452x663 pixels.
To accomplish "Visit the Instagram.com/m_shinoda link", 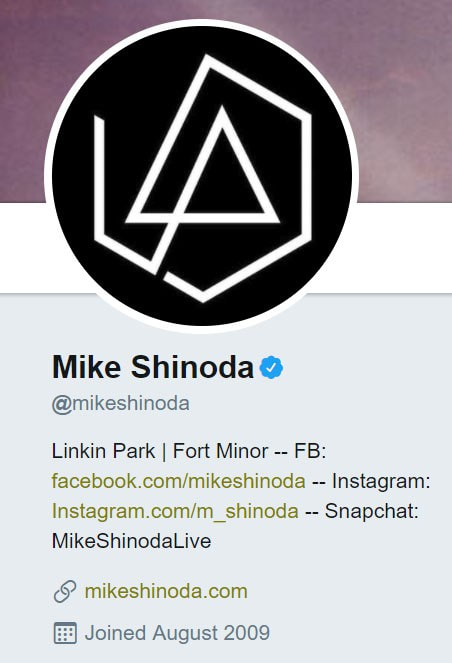I will click(175, 511).
